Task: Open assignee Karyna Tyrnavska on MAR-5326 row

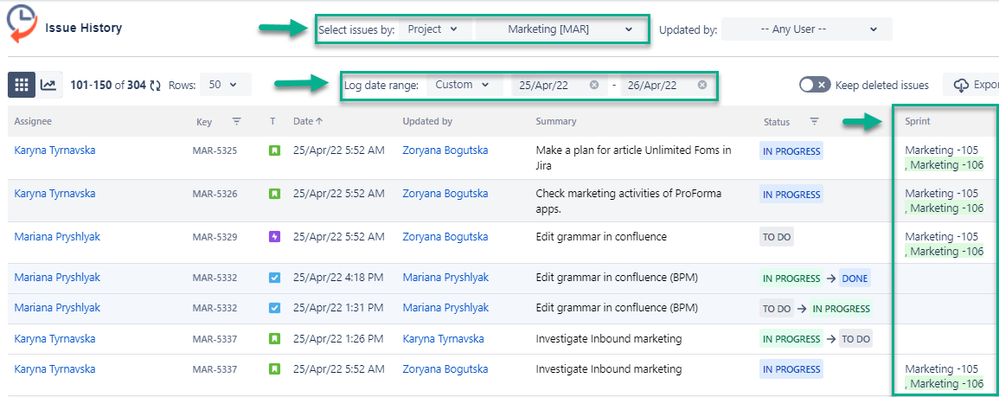Action: pos(55,193)
